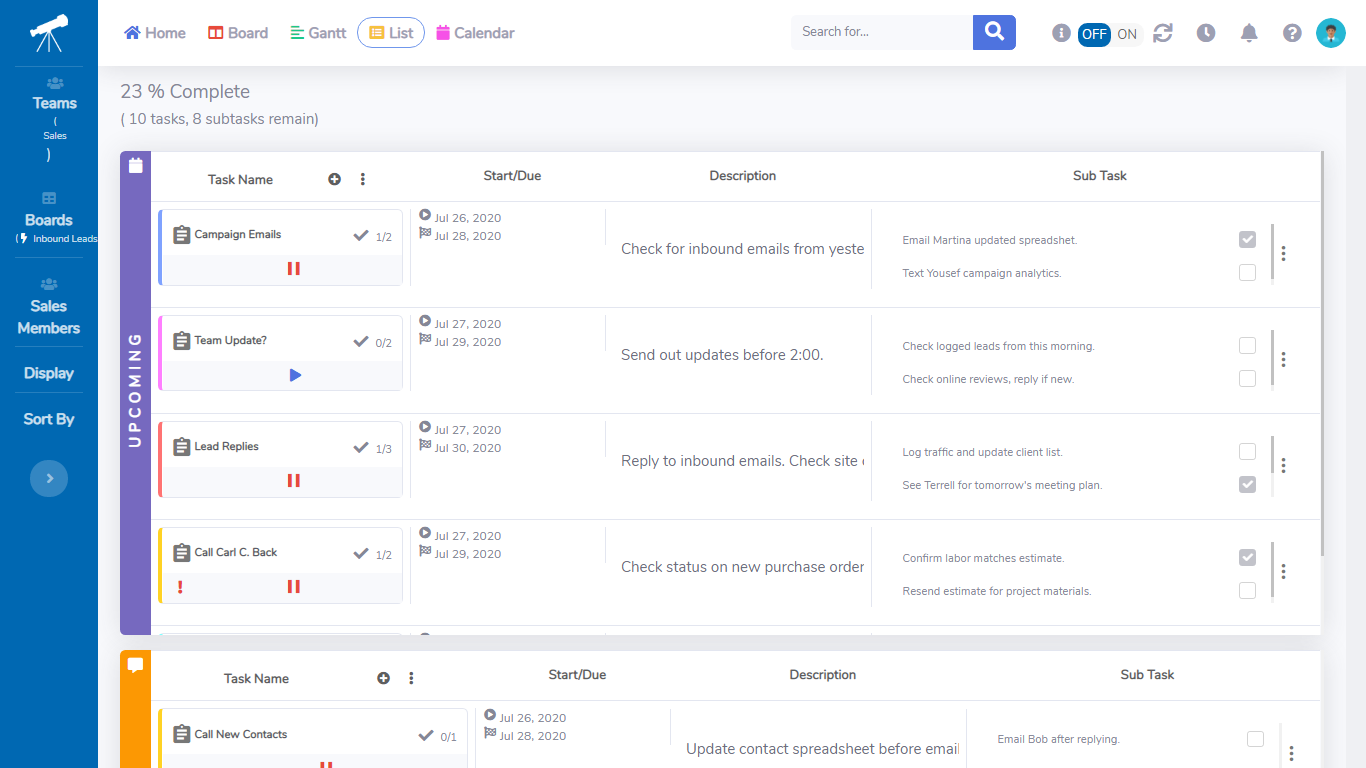Click Send out updates before 2:00 description

coord(722,355)
